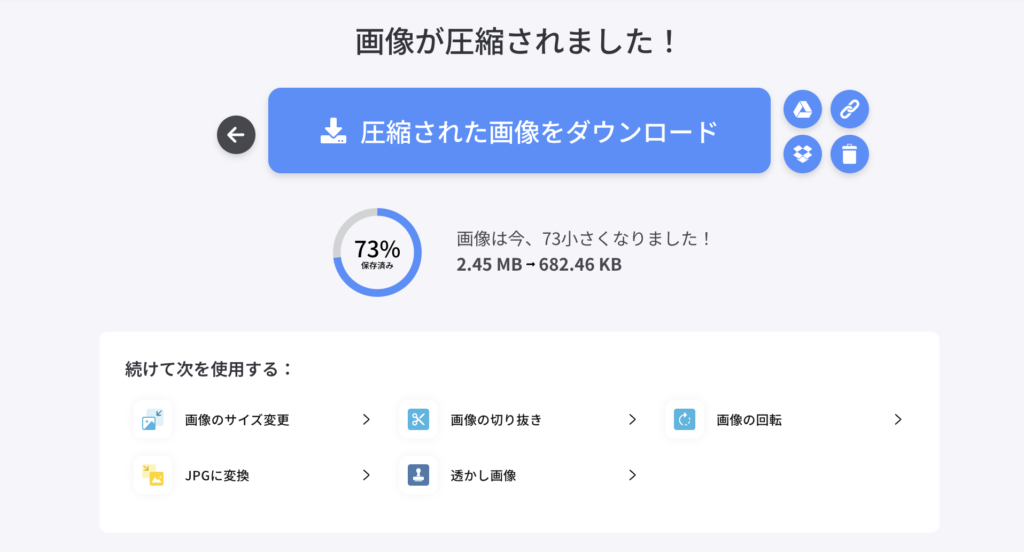
Task: Click the 2.45 MB → 682.46 KB size text
Action: pyautogui.click(x=539, y=265)
